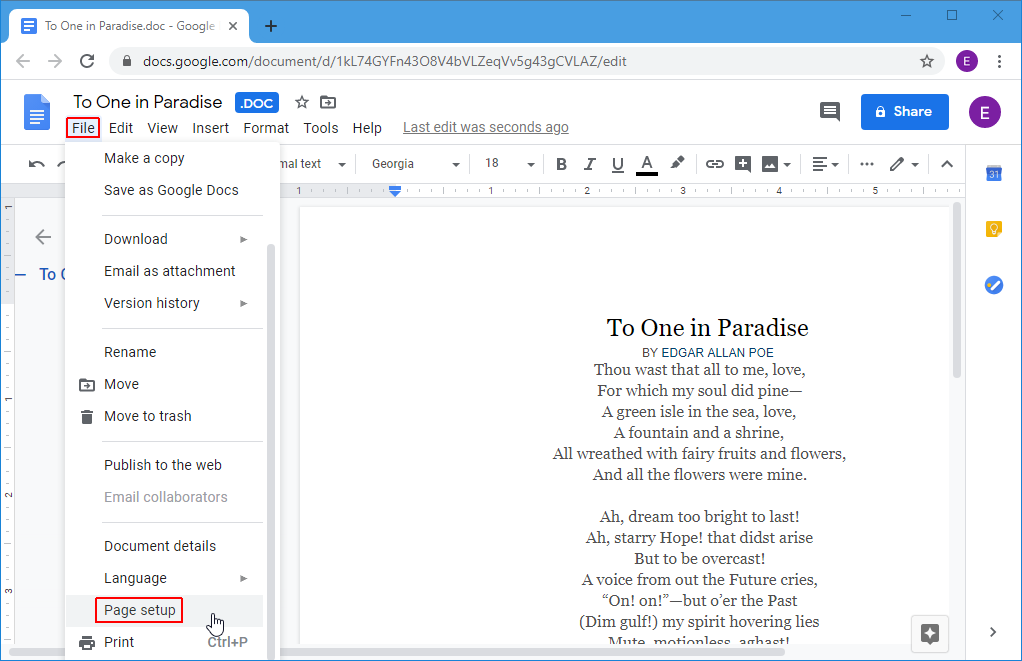The width and height of the screenshot is (1022, 661).
Task: Expand the Download submenu
Action: coord(136,239)
